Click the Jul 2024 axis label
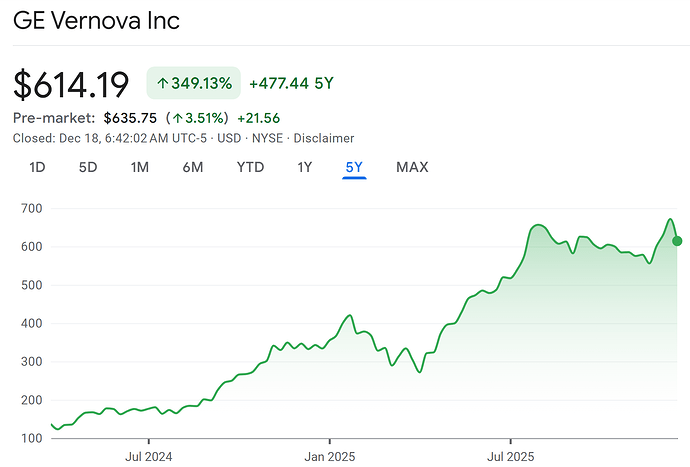Image resolution: width=690 pixels, height=467 pixels. click(149, 457)
